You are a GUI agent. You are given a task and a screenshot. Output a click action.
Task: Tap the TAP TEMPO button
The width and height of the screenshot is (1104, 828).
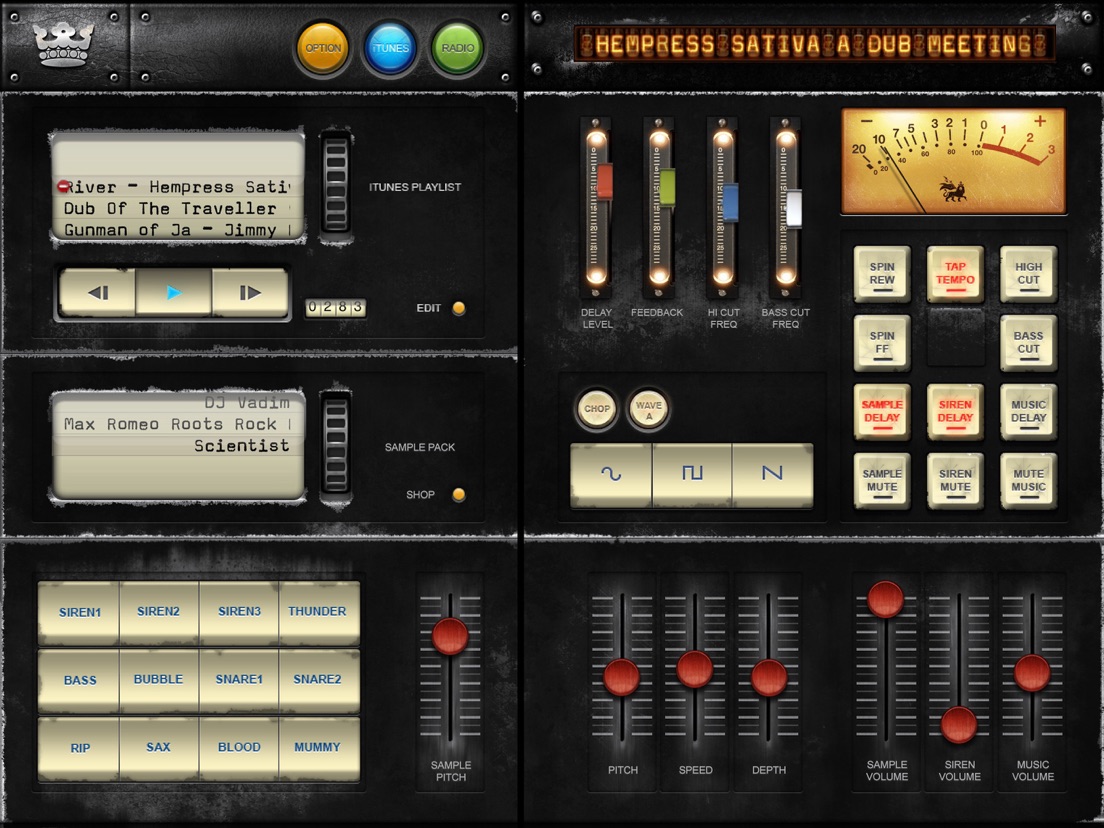[955, 274]
